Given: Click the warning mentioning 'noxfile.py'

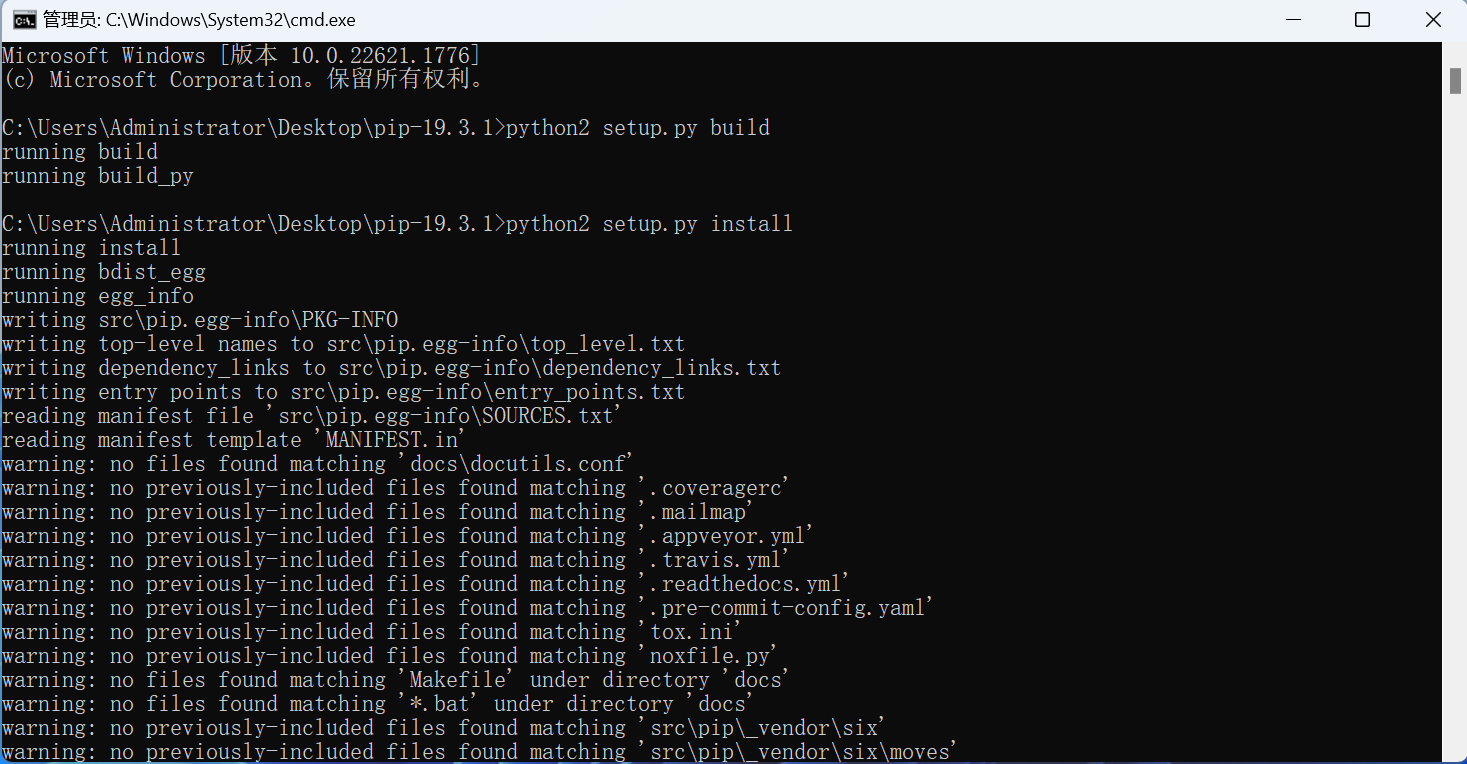Looking at the screenshot, I should point(390,656).
